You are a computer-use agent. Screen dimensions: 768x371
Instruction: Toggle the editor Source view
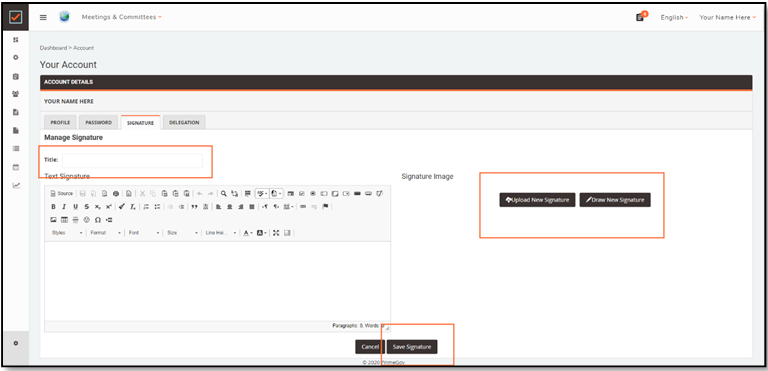[x=62, y=194]
